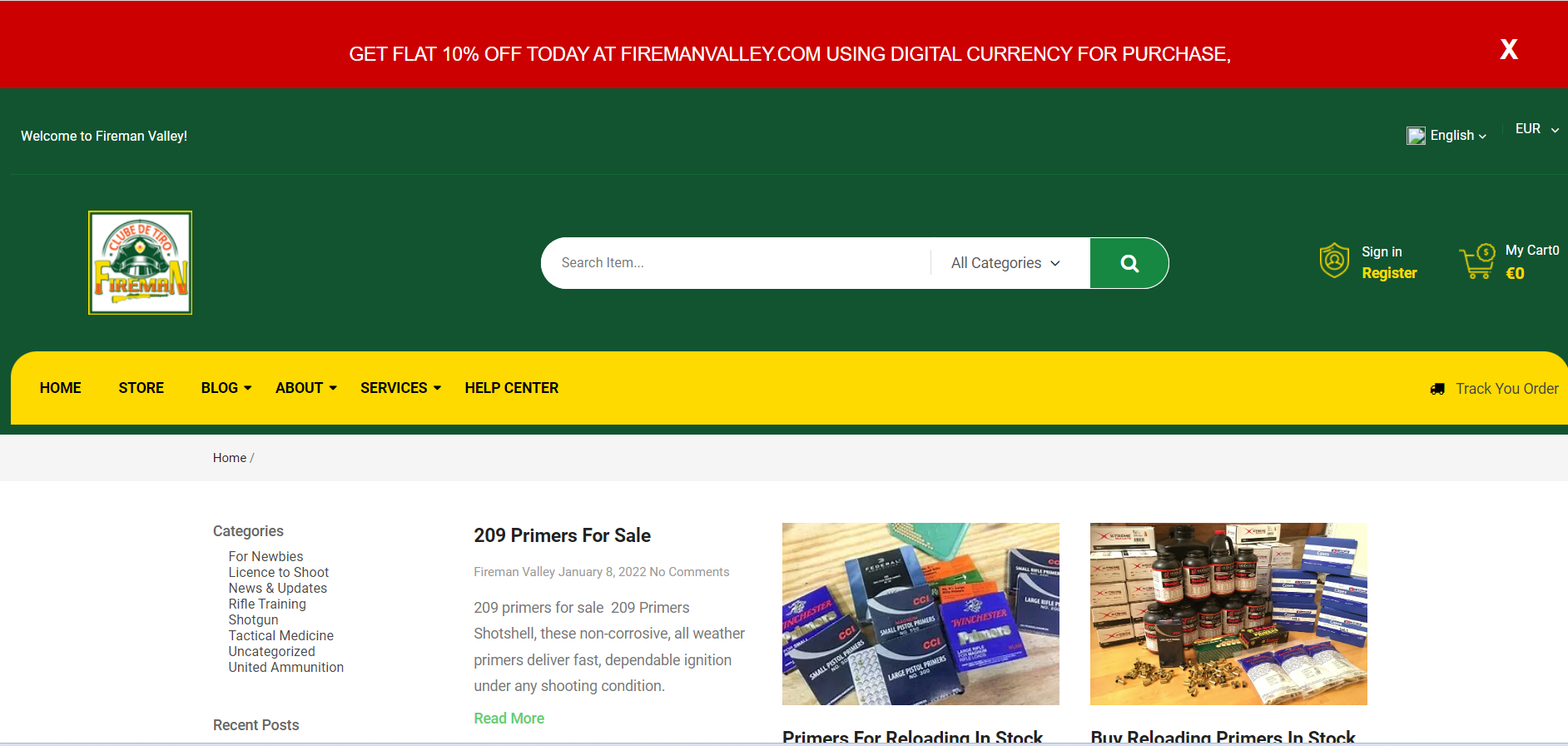This screenshot has height=746, width=1568.
Task: Click the delivery truck icon
Action: [1437, 389]
